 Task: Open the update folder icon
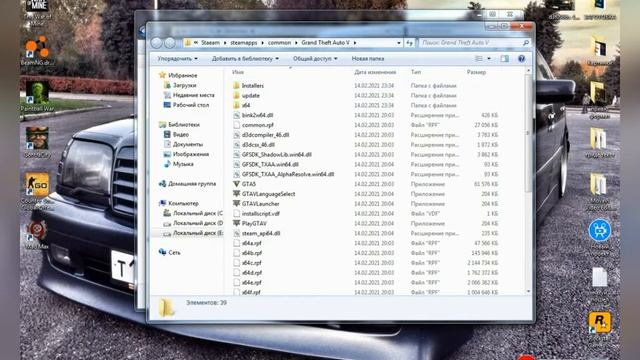[236, 96]
